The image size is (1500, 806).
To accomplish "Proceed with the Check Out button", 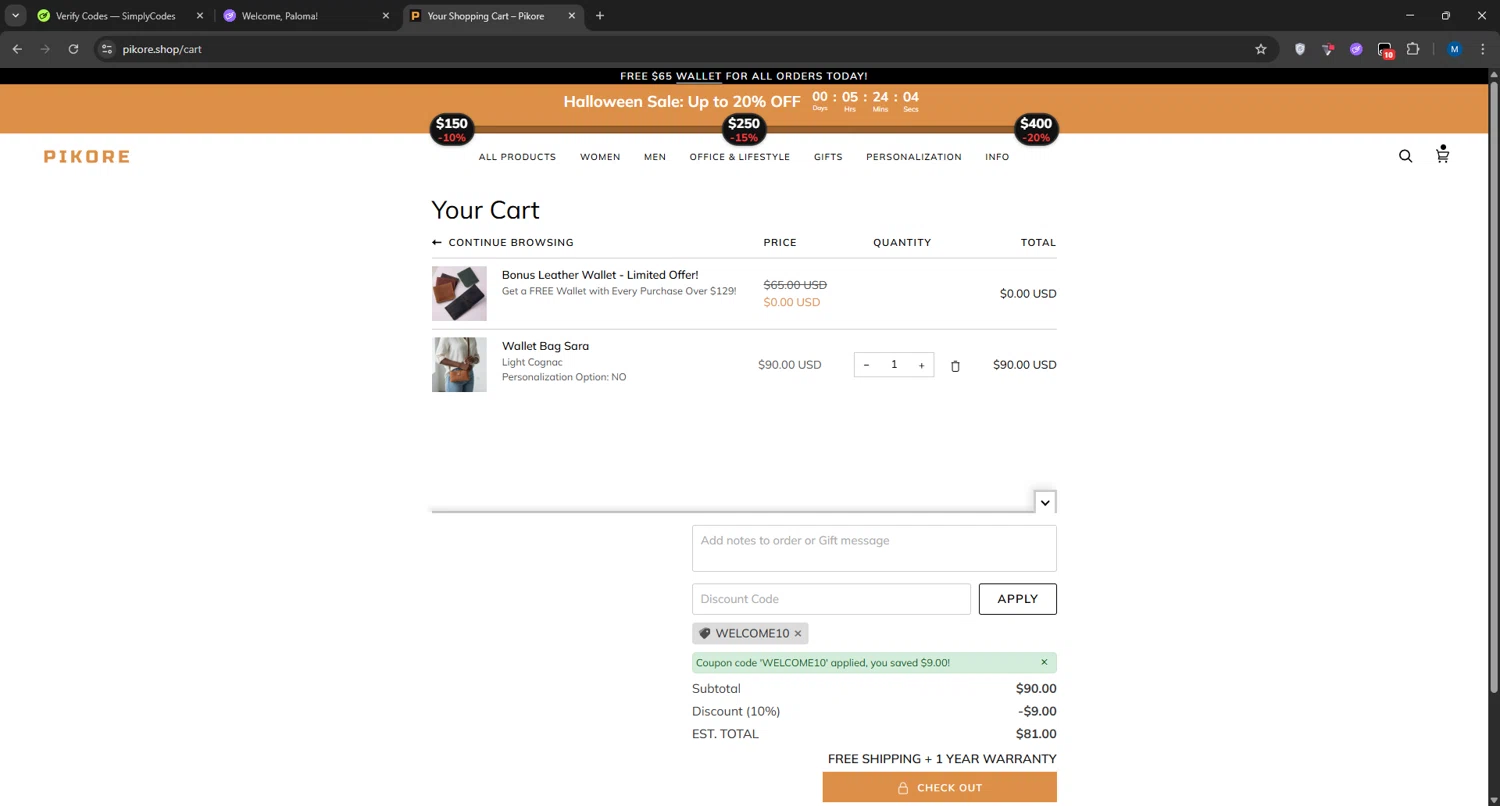I will pyautogui.click(x=940, y=787).
